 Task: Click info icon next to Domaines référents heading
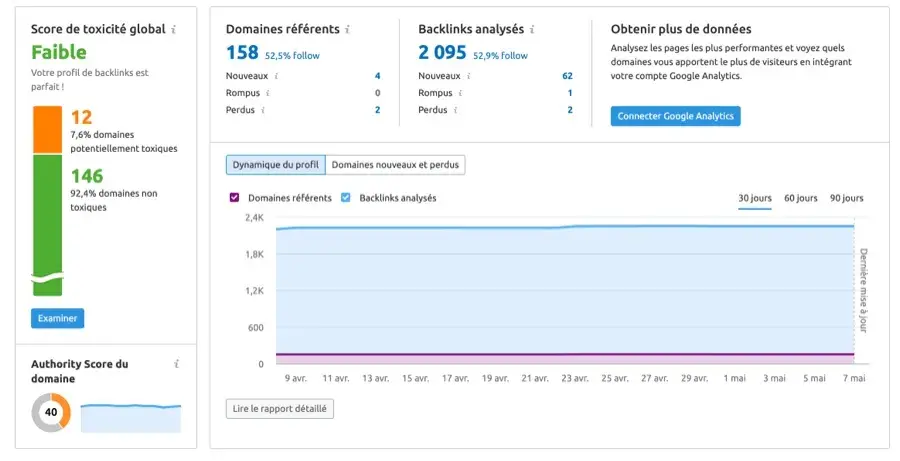pyautogui.click(x=347, y=29)
